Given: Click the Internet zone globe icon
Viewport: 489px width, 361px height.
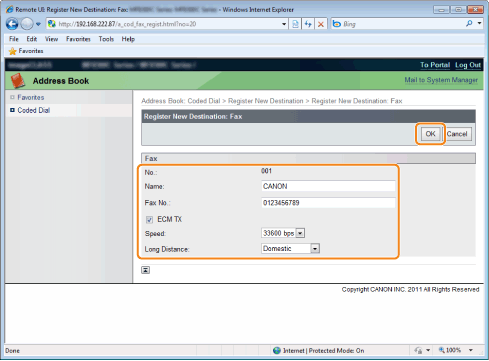Looking at the screenshot, I should 277,351.
